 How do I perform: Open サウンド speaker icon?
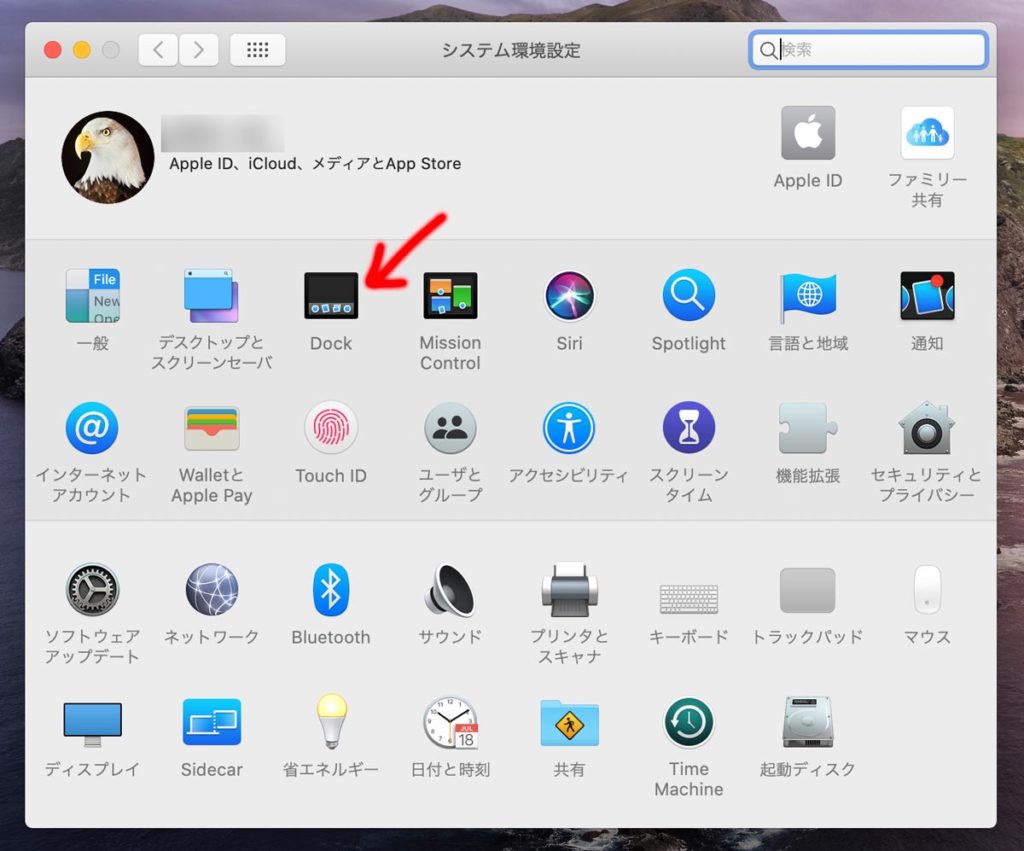(x=450, y=590)
